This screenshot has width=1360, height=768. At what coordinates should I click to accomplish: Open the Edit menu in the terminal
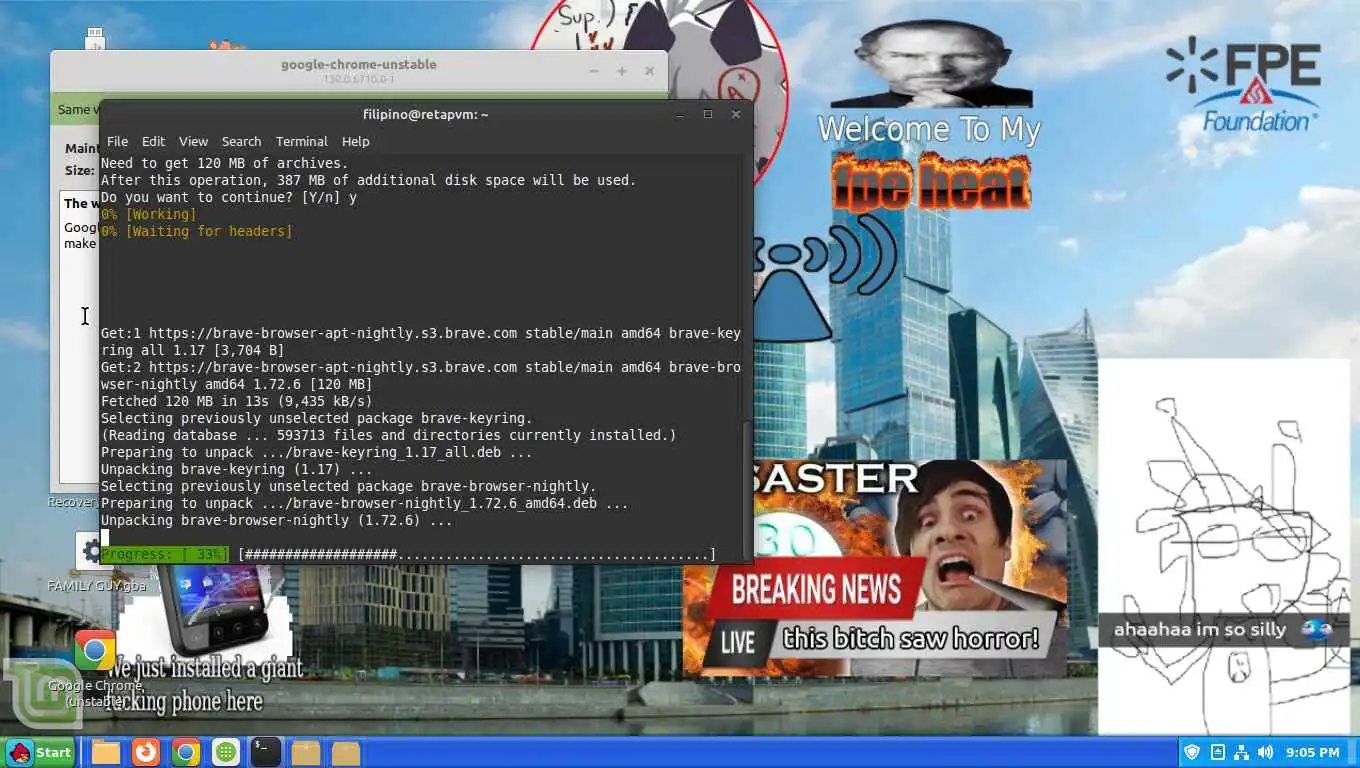153,141
